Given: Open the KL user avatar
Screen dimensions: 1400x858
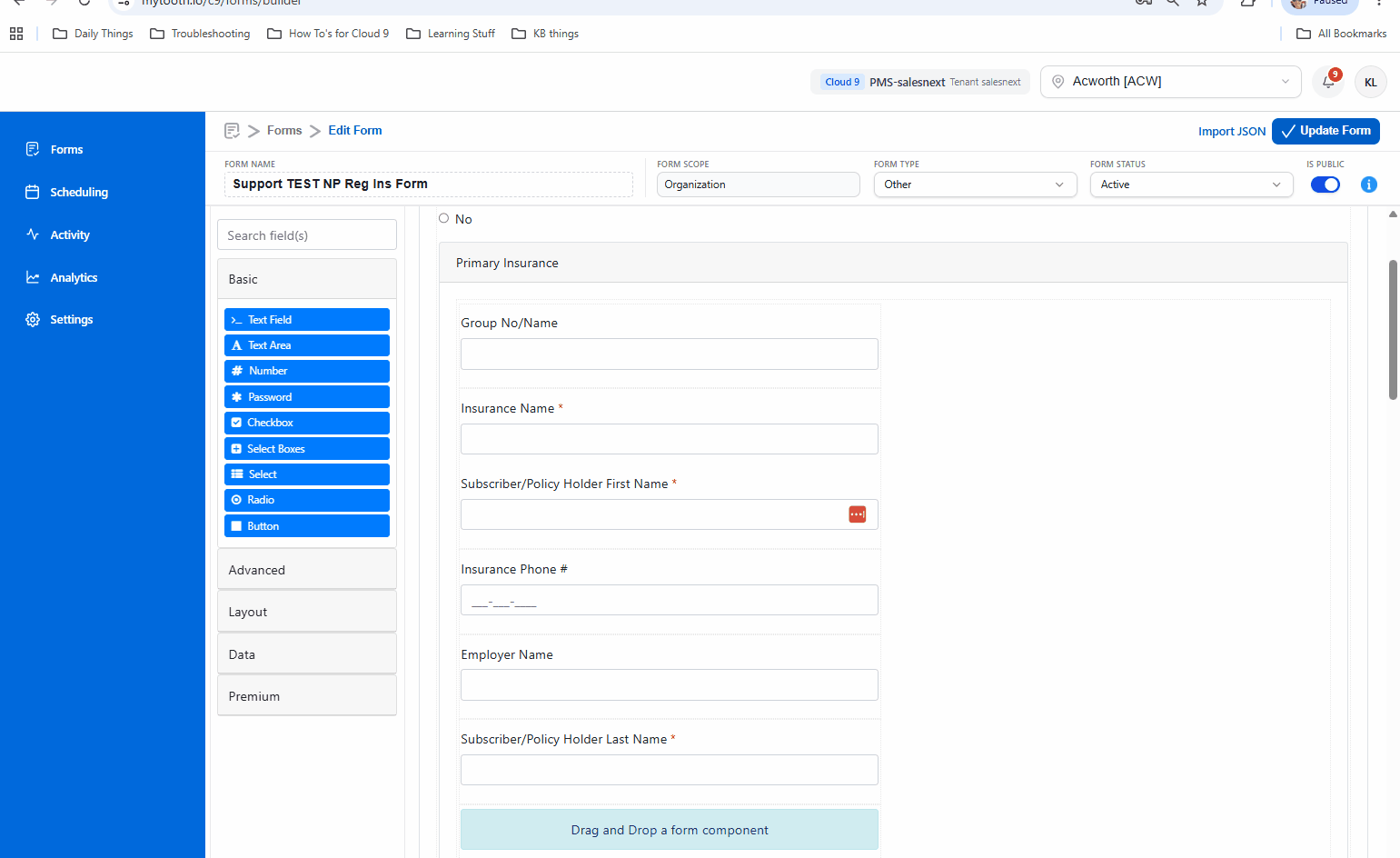Looking at the screenshot, I should point(1370,82).
